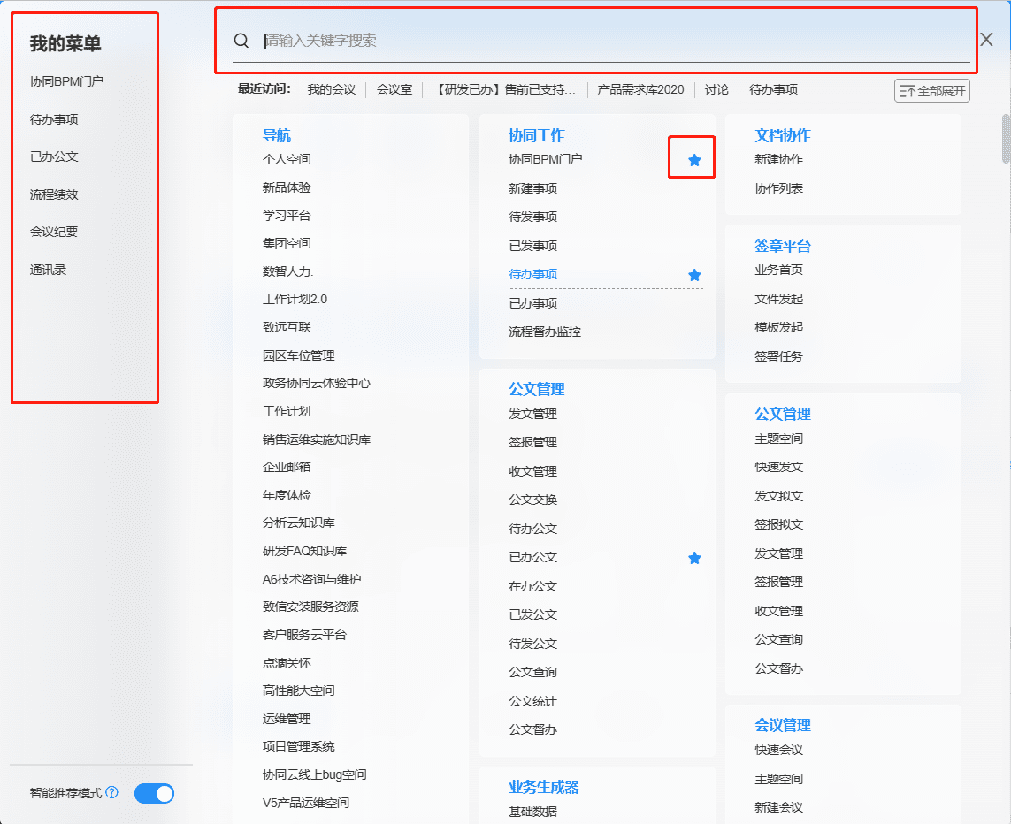Open 学习平台 in navigation list
The height and width of the screenshot is (825, 1011).
pyautogui.click(x=286, y=215)
